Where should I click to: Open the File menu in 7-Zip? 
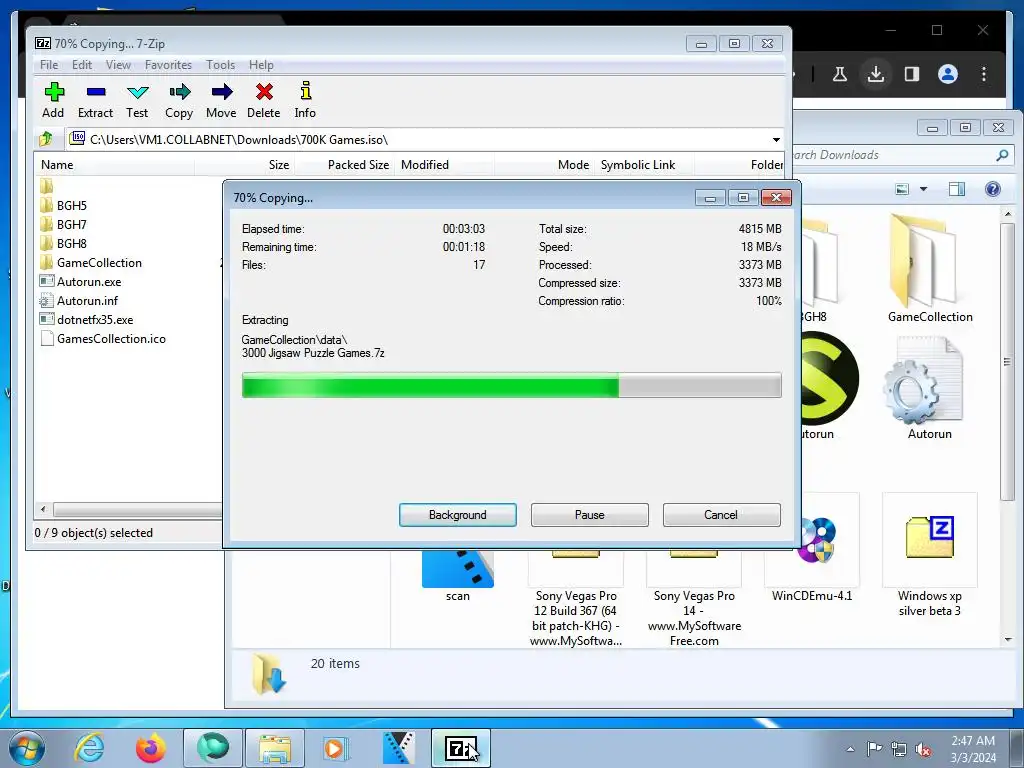49,65
